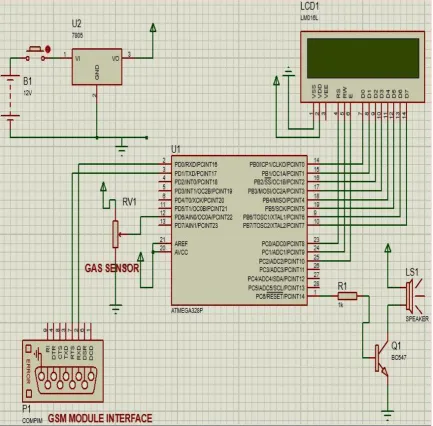This screenshot has width=433, height=426.
Task: Click the 12V battery value label
Action: click(x=28, y=93)
